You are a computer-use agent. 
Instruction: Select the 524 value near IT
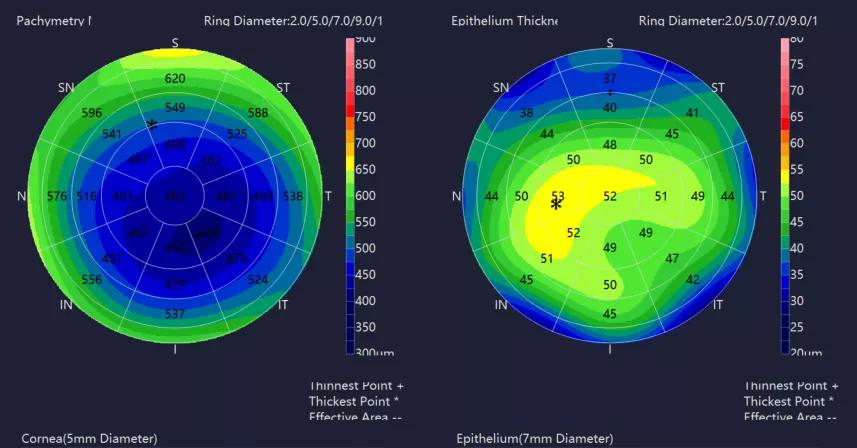point(258,280)
